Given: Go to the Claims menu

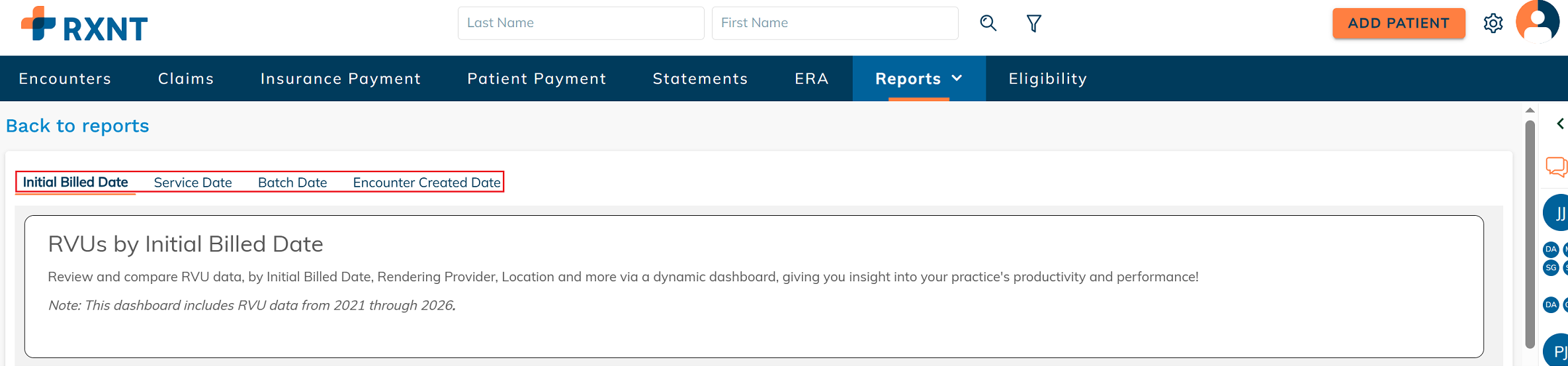Looking at the screenshot, I should pyautogui.click(x=186, y=79).
